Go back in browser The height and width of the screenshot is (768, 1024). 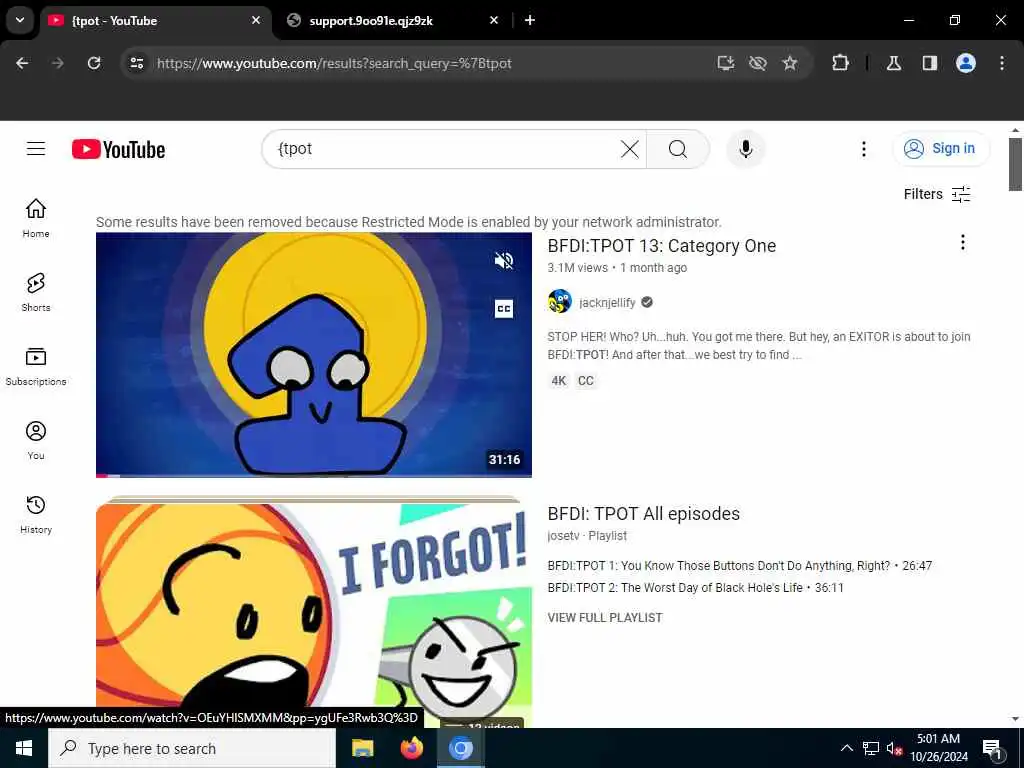pos(22,63)
